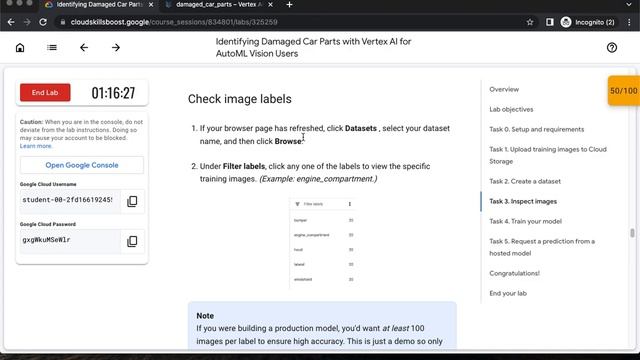Close the damaged_car_parts Vertex AI tab

(x=270, y=4)
